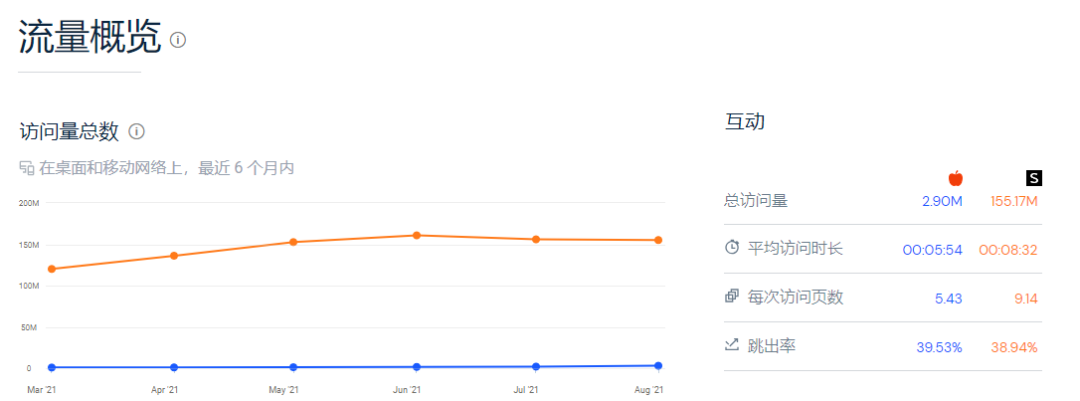1080x401 pixels.
Task: Click the desktop and mobile device icon
Action: pos(27,168)
